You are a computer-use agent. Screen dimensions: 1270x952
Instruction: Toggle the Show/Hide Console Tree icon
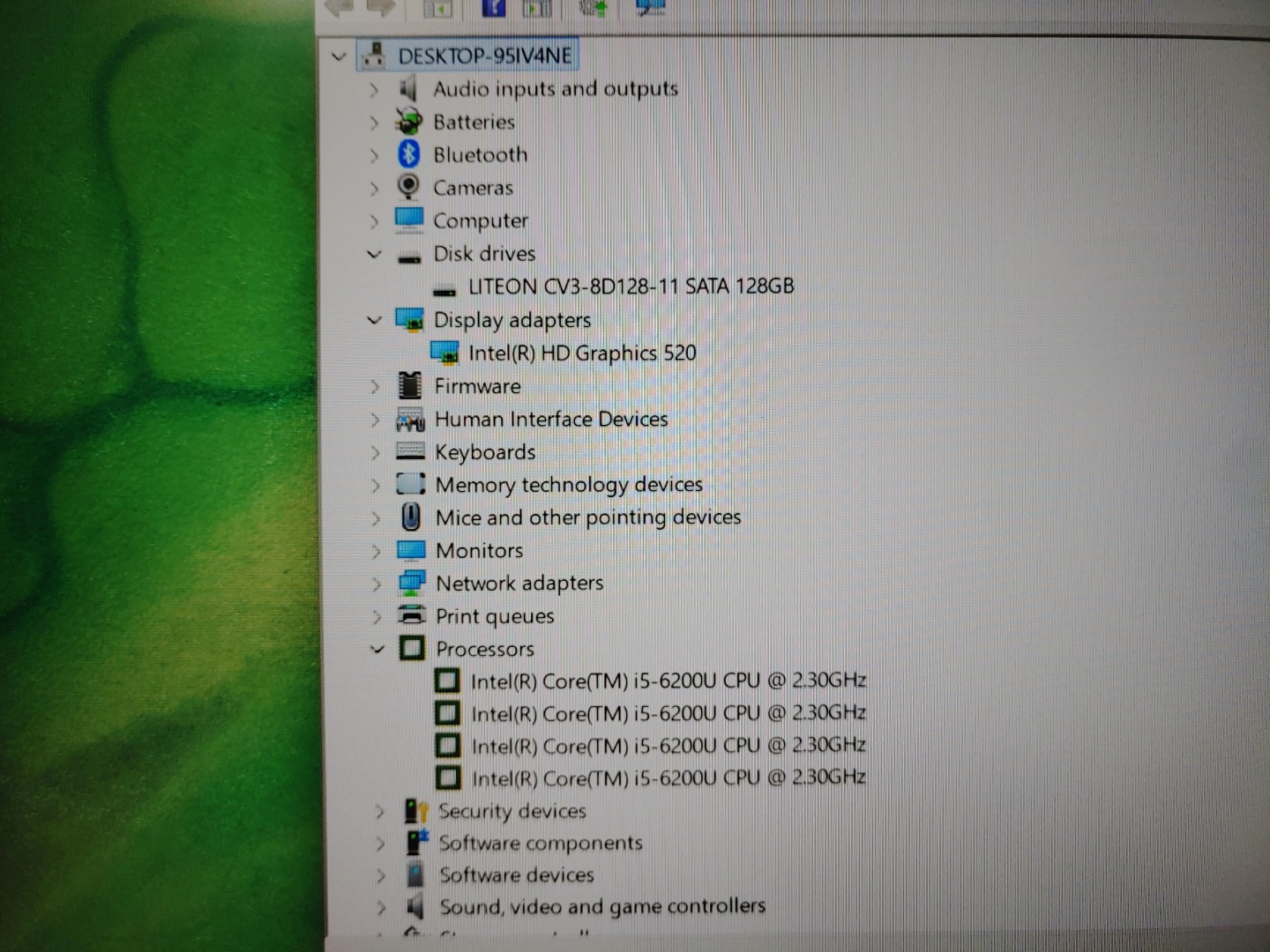tap(436, 9)
